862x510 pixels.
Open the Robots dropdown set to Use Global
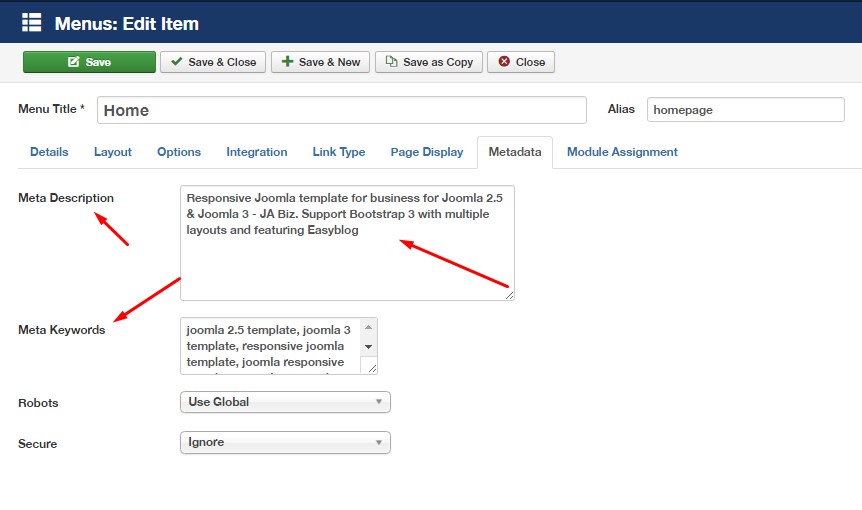285,402
